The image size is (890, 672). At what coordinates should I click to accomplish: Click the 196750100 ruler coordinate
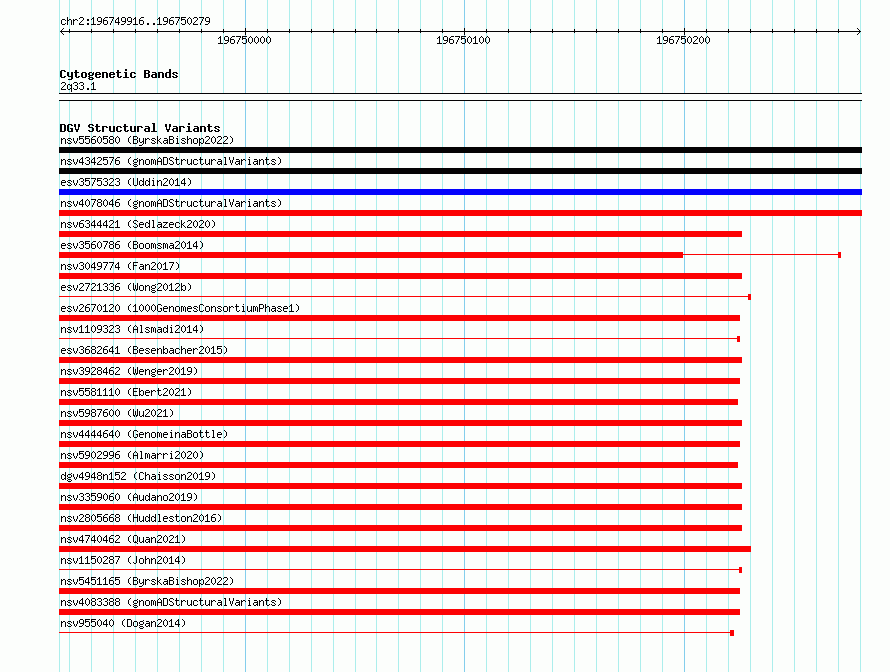463,40
